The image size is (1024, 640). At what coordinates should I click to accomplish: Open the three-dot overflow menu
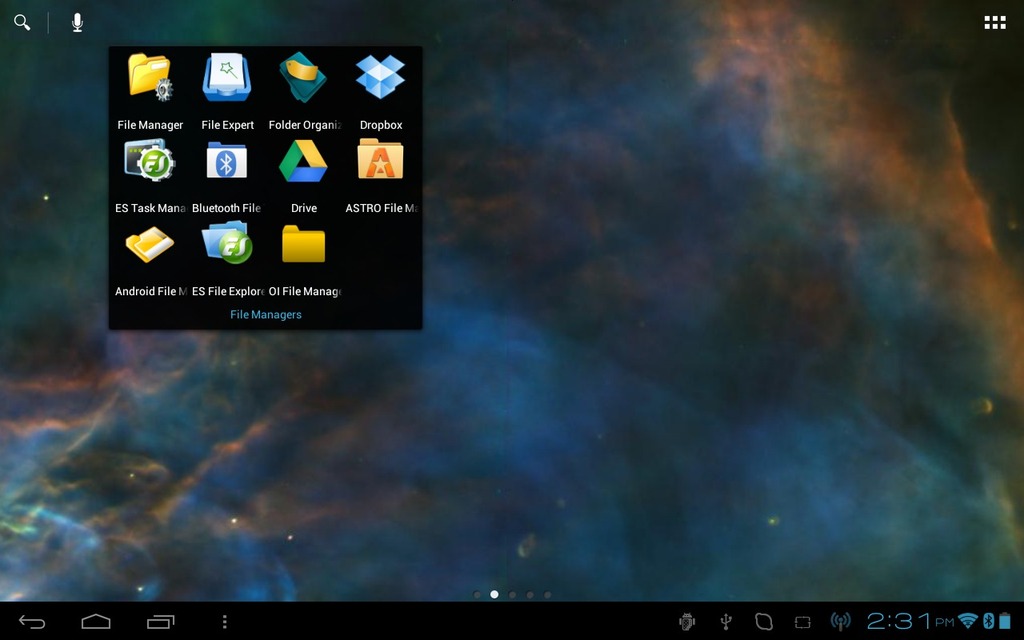click(x=225, y=622)
